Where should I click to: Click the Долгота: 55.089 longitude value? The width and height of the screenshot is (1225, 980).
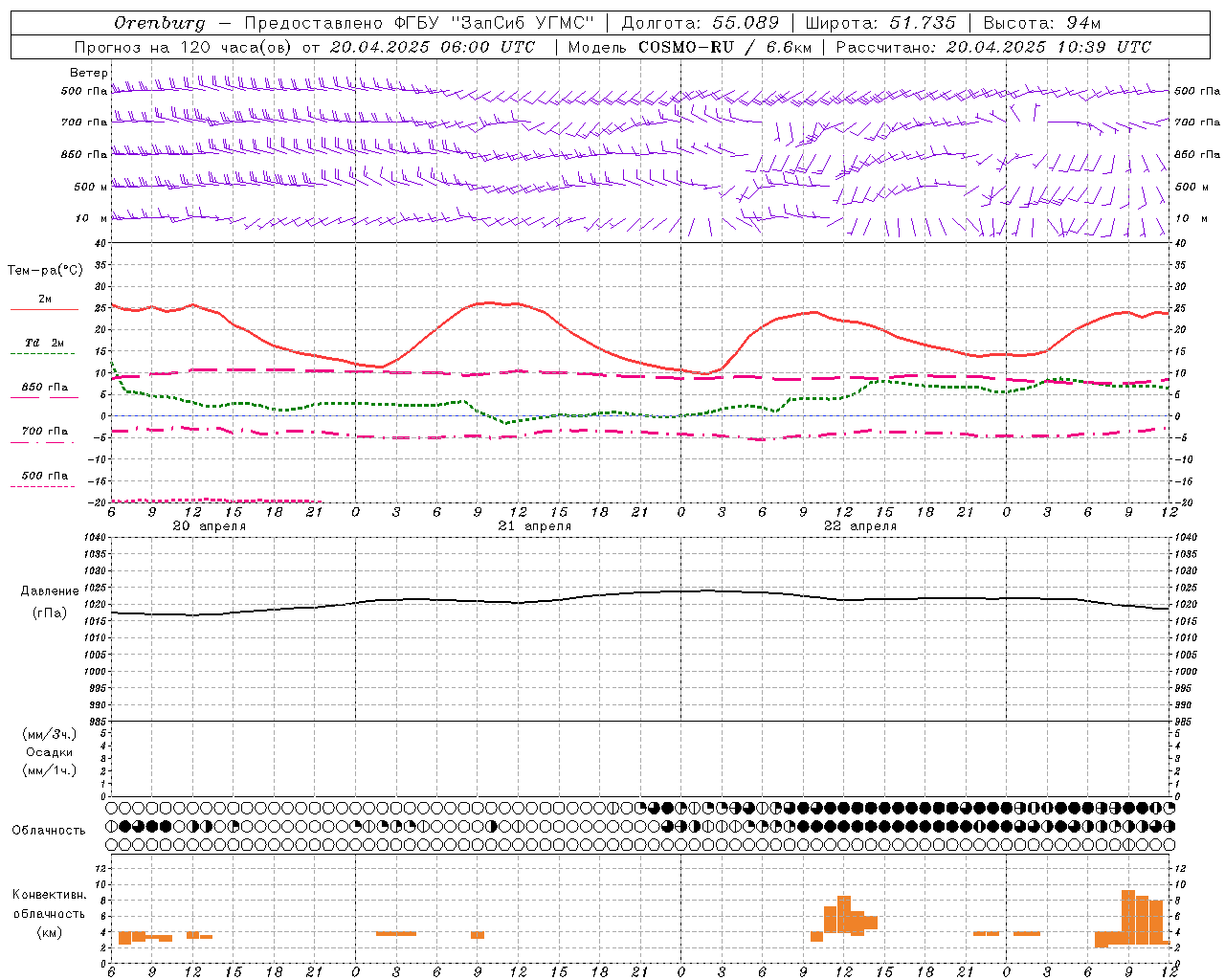click(701, 23)
